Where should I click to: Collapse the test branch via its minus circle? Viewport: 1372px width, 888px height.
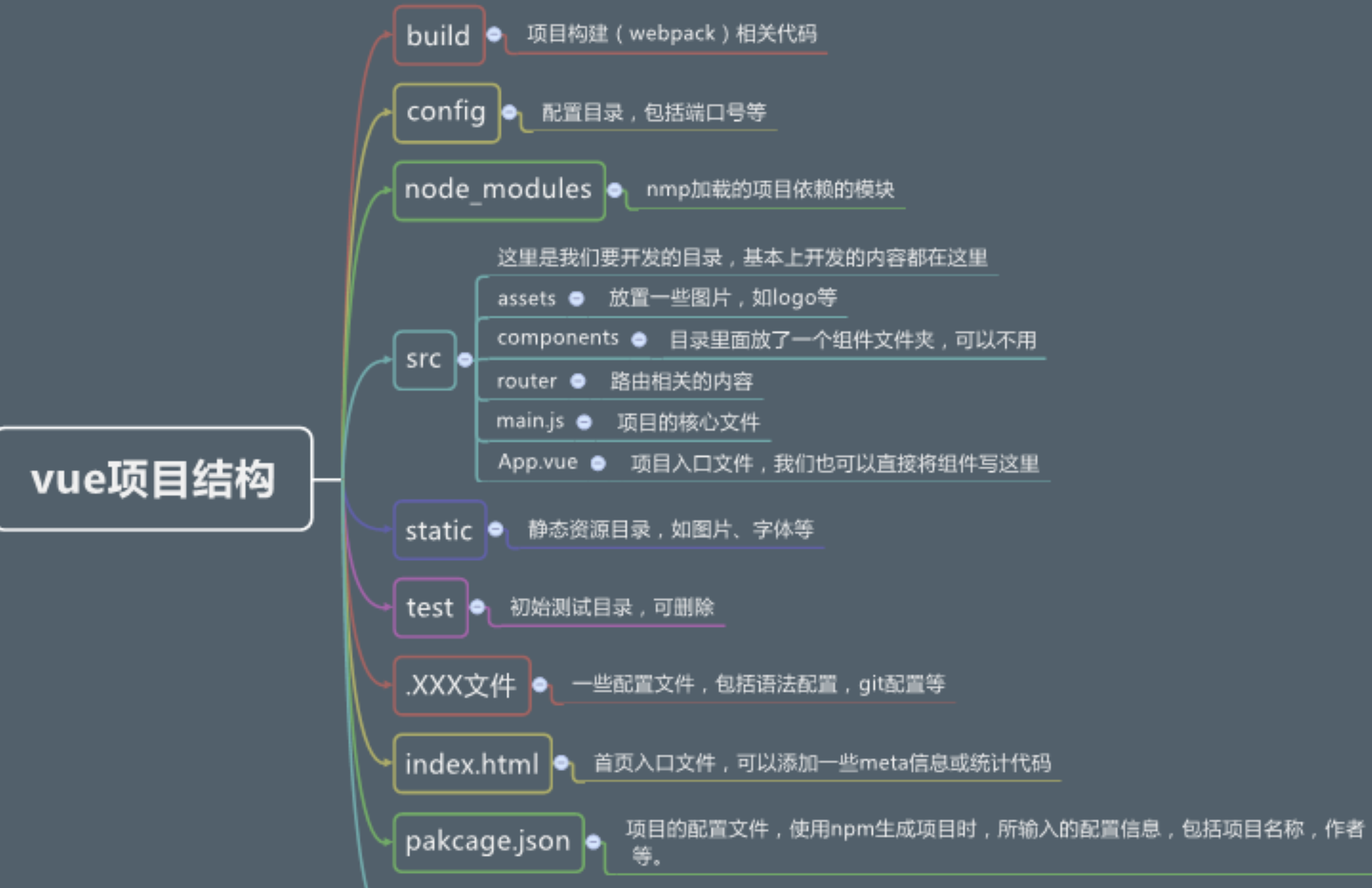point(478,607)
